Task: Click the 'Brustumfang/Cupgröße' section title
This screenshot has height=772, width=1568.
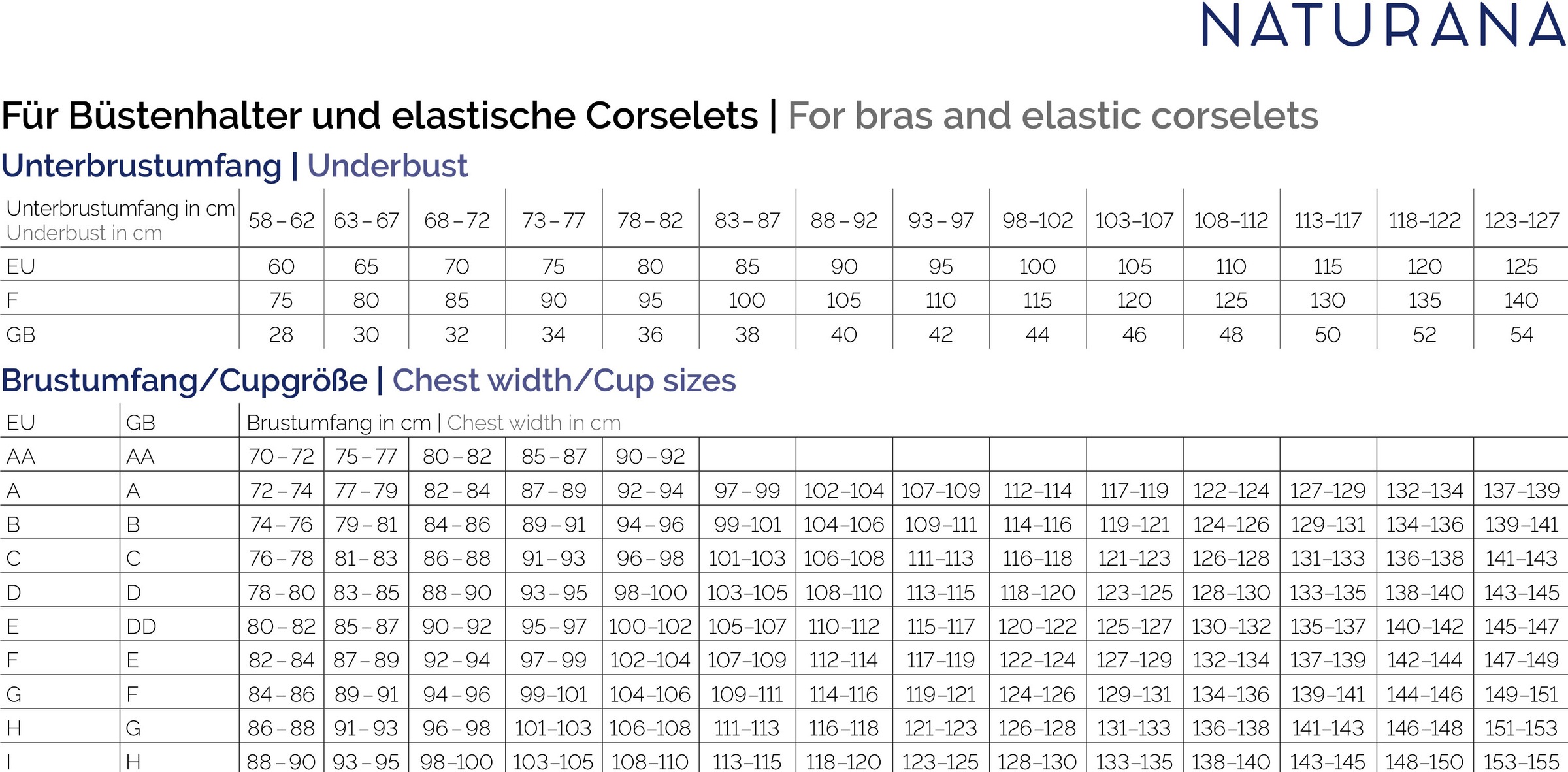Action: pyautogui.click(x=184, y=381)
